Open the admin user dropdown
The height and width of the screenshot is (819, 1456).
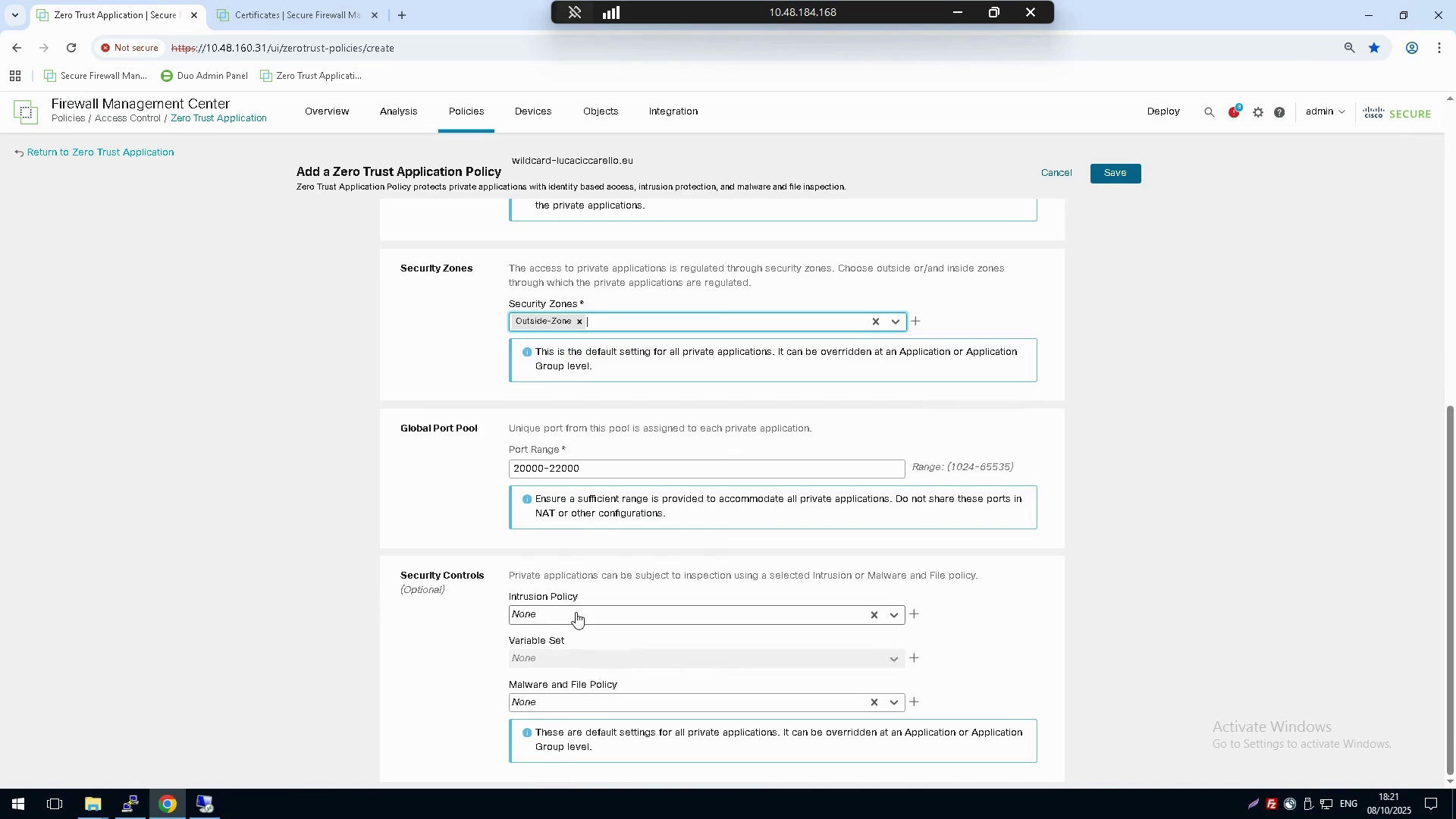[1325, 111]
